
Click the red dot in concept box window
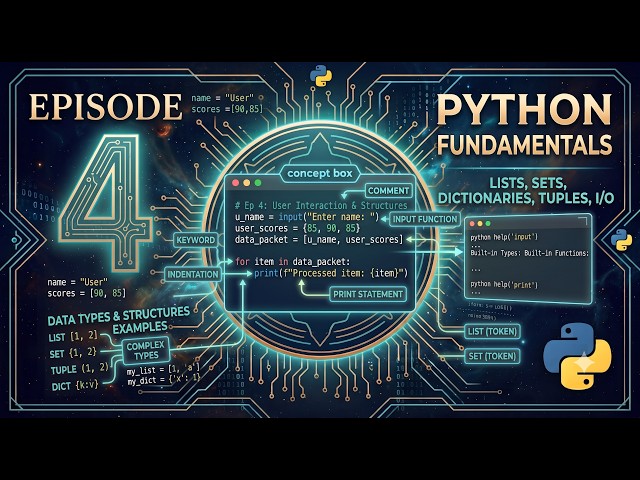click(236, 183)
